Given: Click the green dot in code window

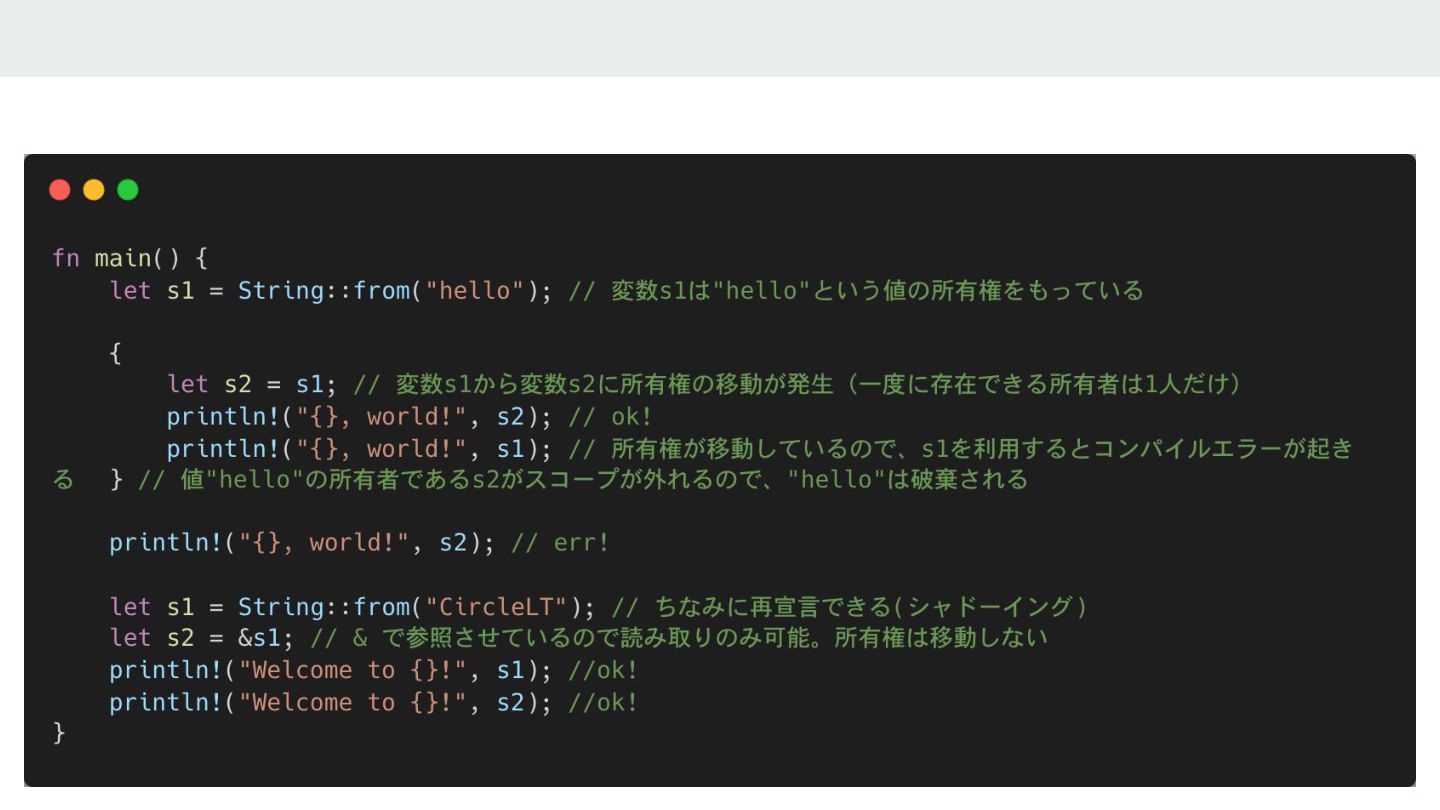Looking at the screenshot, I should (128, 190).
